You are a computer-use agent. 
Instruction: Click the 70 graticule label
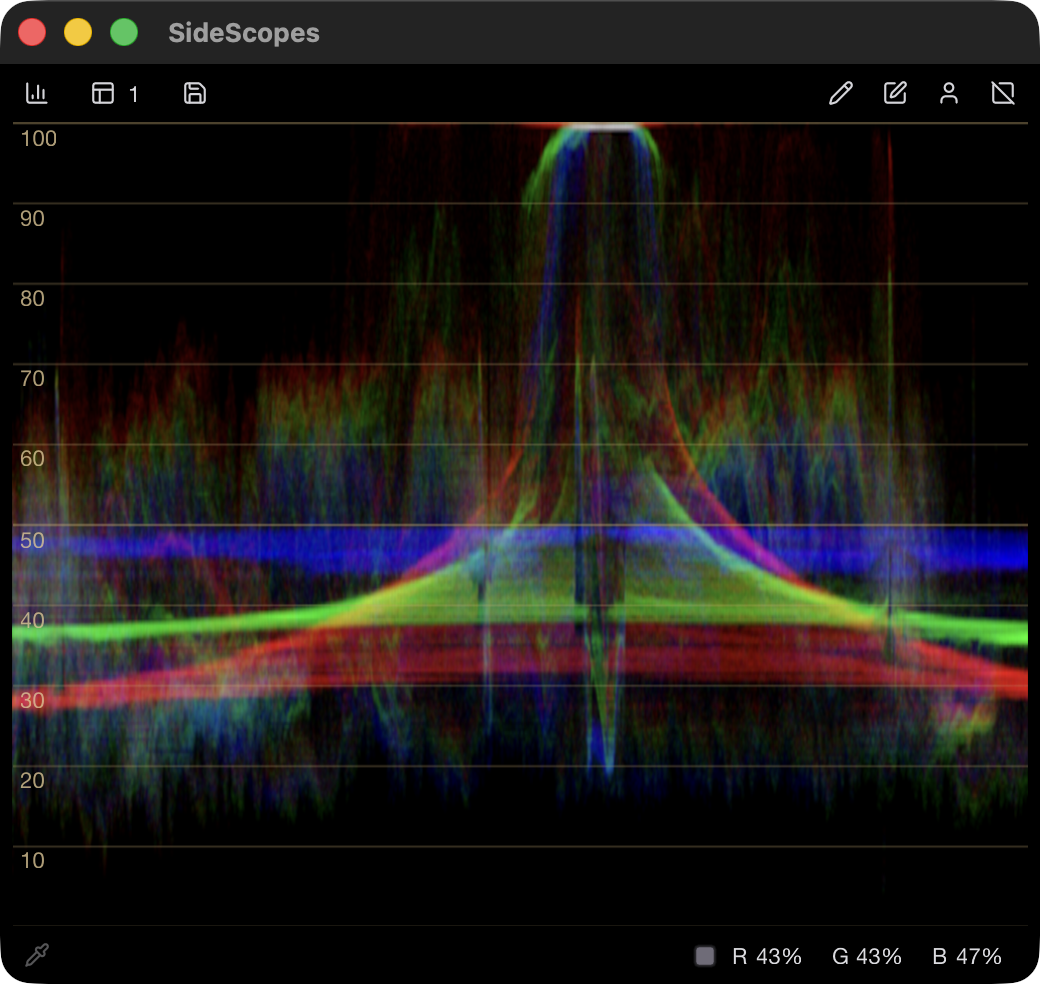(x=32, y=379)
